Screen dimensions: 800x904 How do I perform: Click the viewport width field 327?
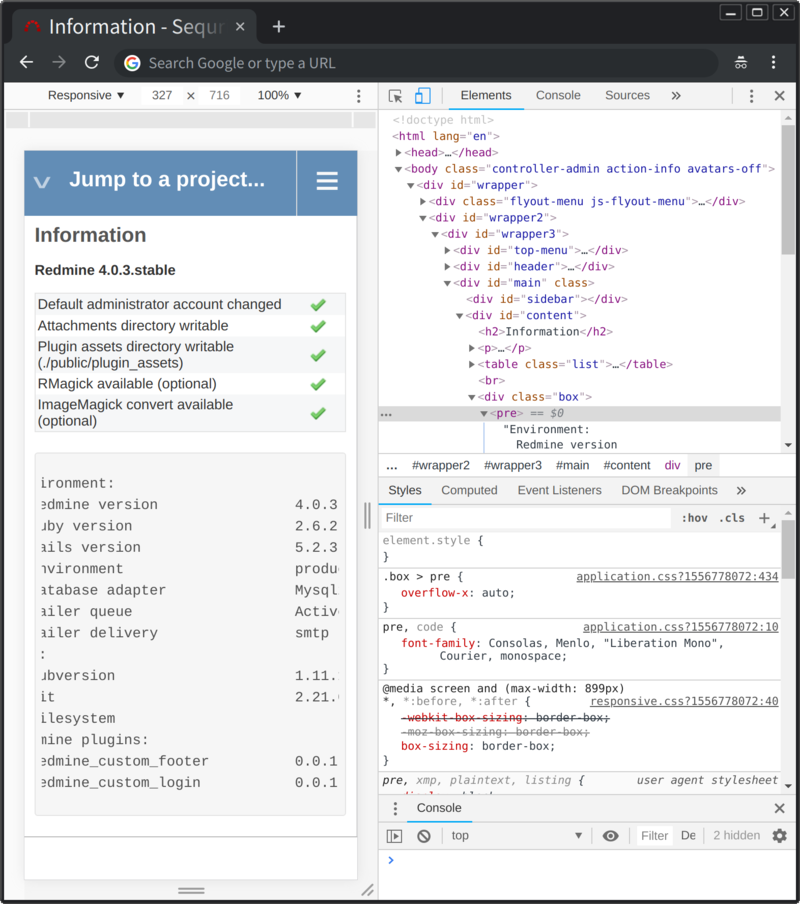[162, 96]
